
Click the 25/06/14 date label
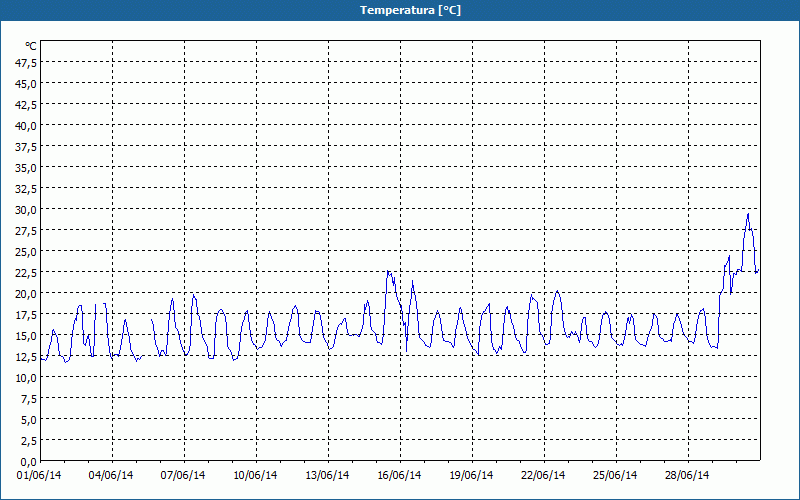click(615, 475)
